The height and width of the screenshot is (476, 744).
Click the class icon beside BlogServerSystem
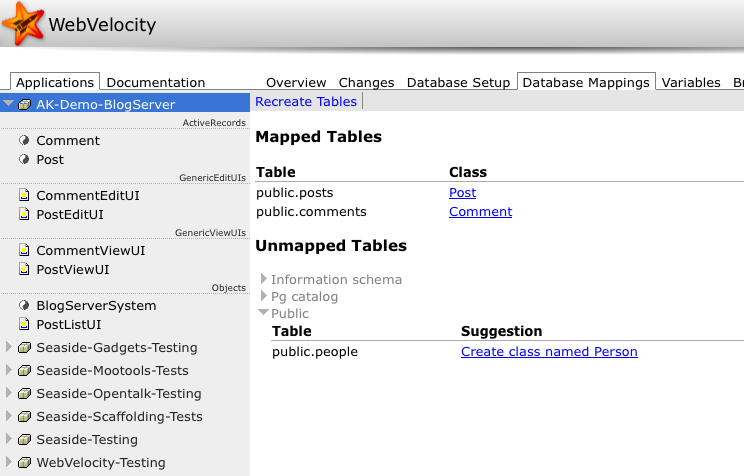coord(24,305)
